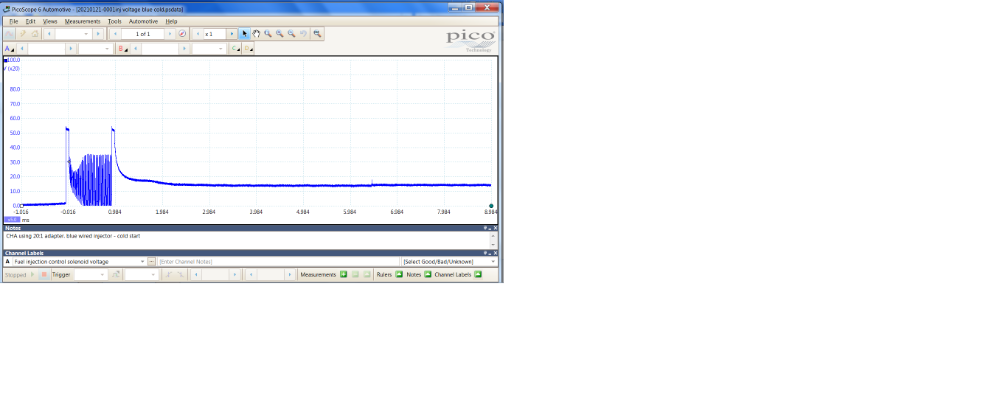Open the Select Good/Bad/Unknown dropdown

(x=449, y=261)
